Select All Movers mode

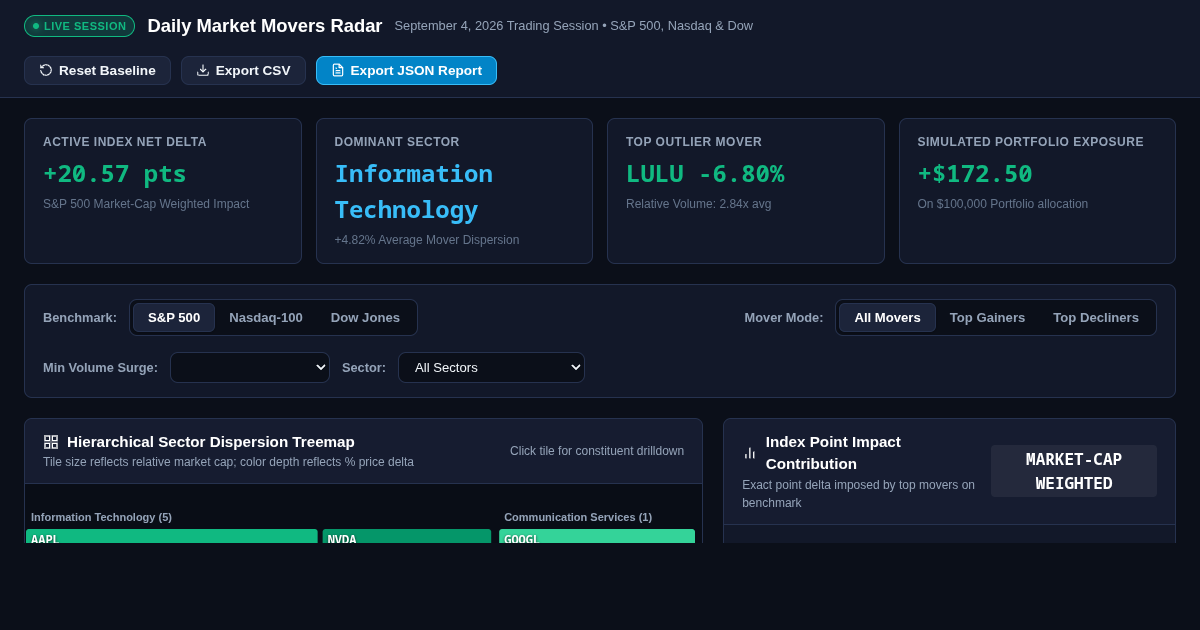click(887, 317)
